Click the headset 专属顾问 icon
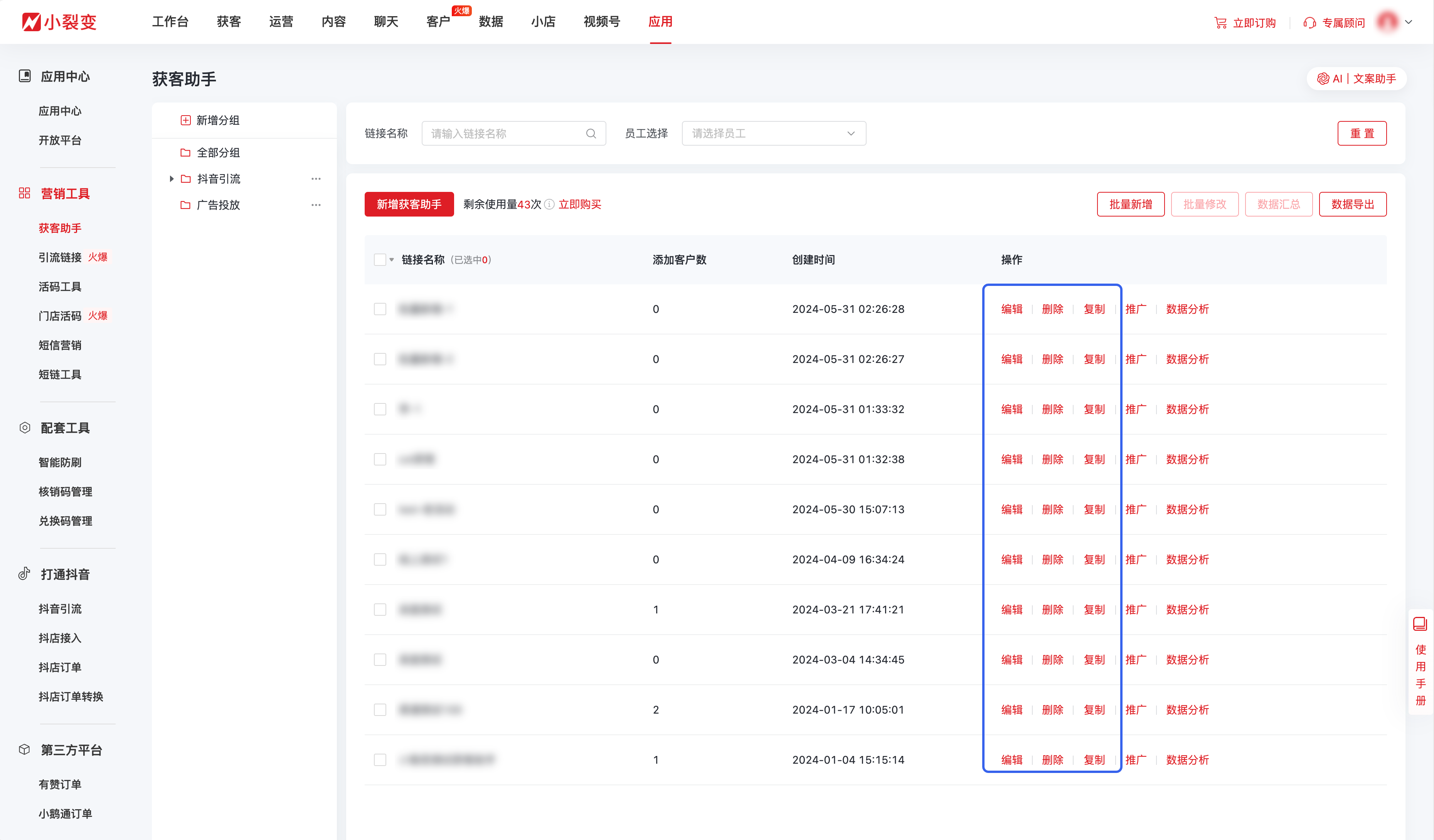 pyautogui.click(x=1309, y=23)
